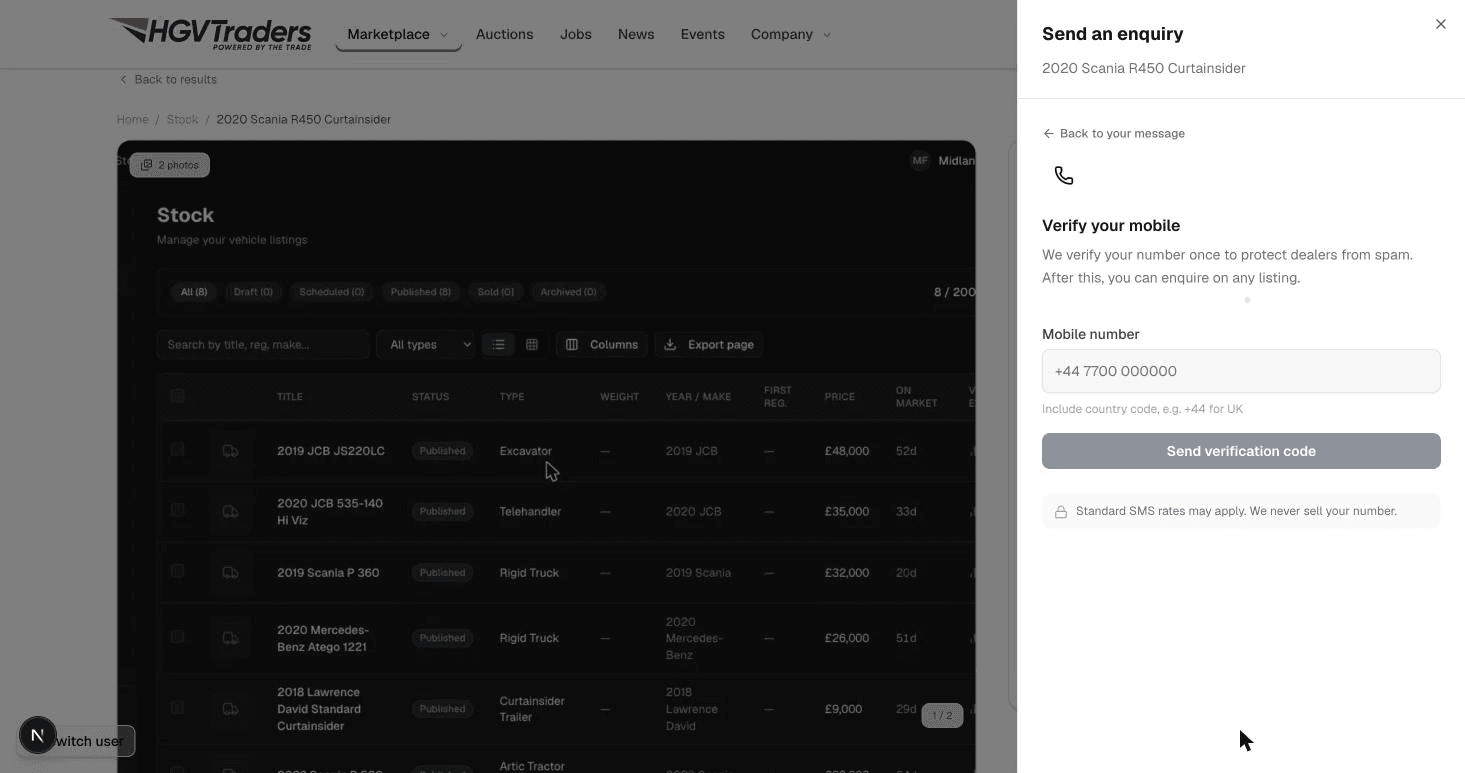Select the Published (8) tab in the photo
This screenshot has width=1465, height=773.
pos(421,292)
